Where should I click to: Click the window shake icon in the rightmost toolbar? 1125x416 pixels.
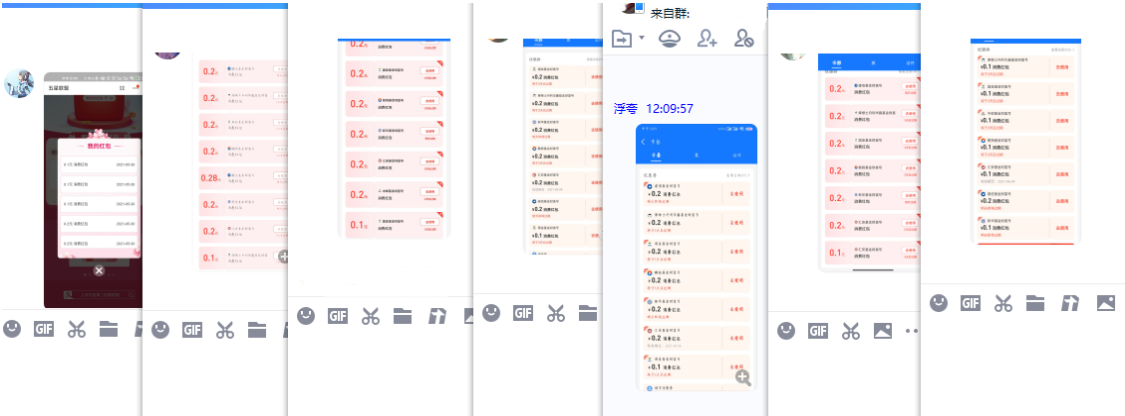1070,303
